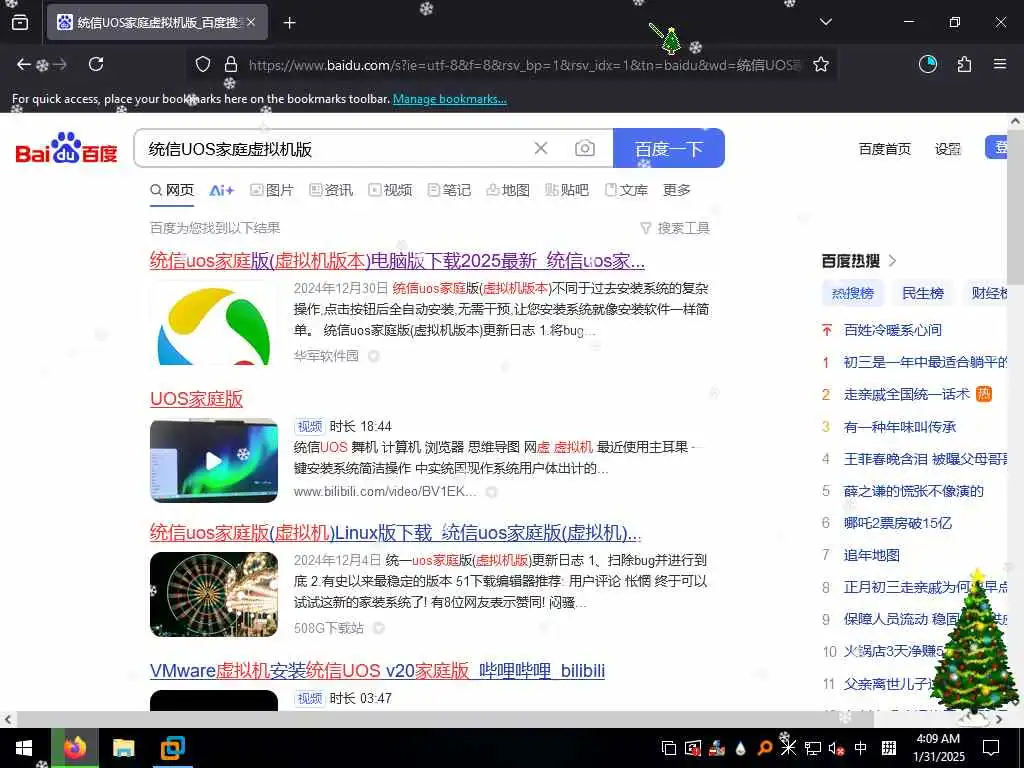Open VMware虚拟机安装统信UOS v20家庭版 result

pos(377,671)
